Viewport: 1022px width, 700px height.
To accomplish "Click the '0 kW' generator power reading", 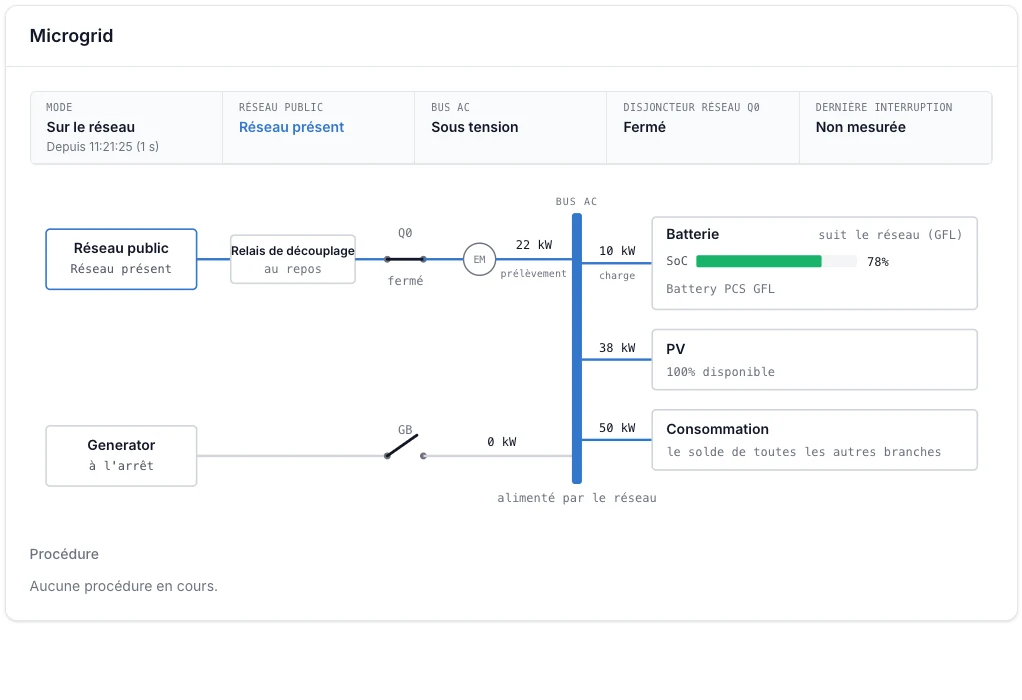I will (x=502, y=442).
